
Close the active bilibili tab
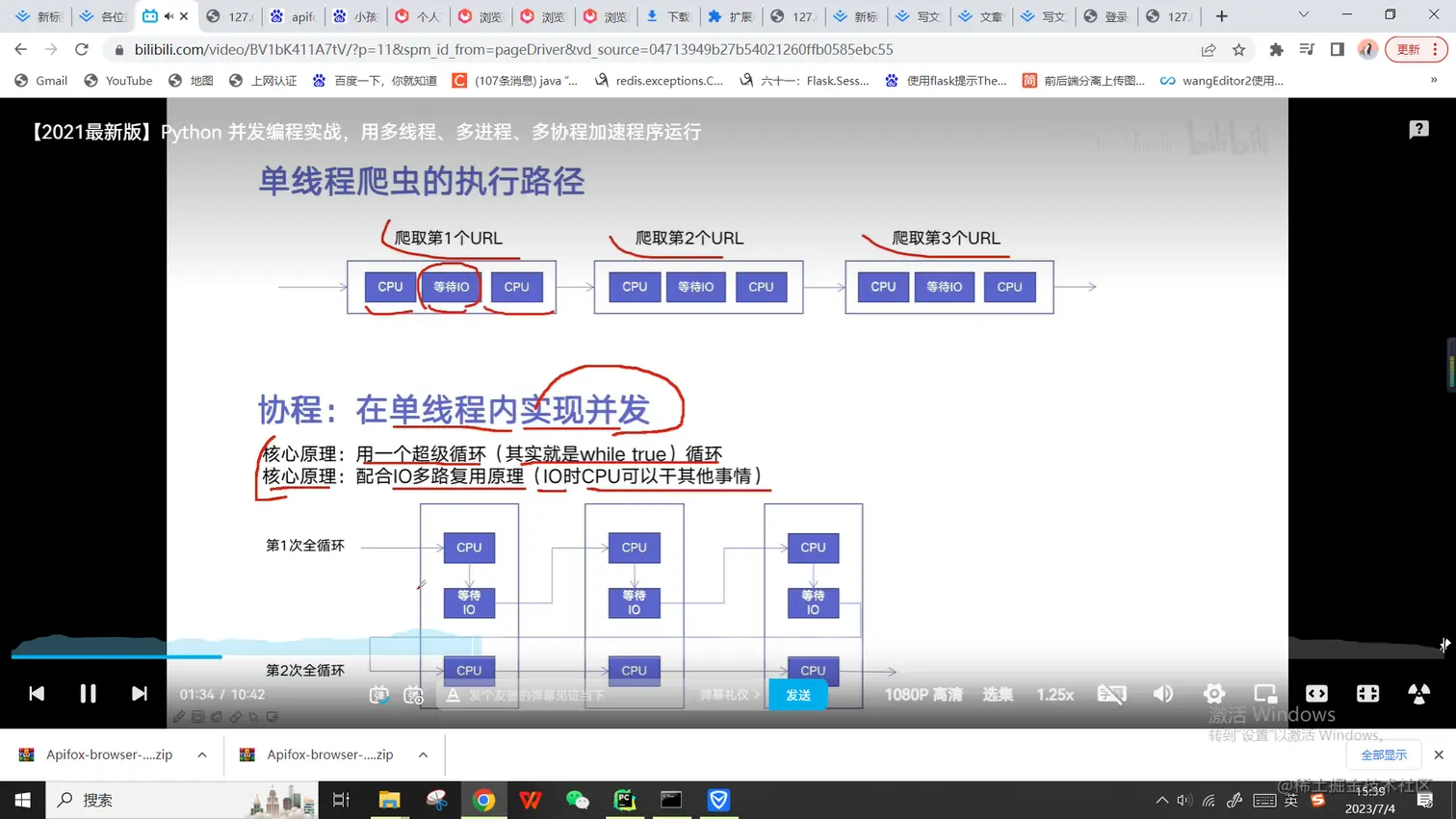coord(184,16)
